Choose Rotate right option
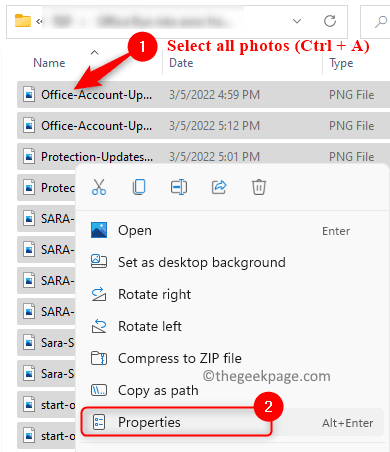This screenshot has width=390, height=452. (230, 294)
